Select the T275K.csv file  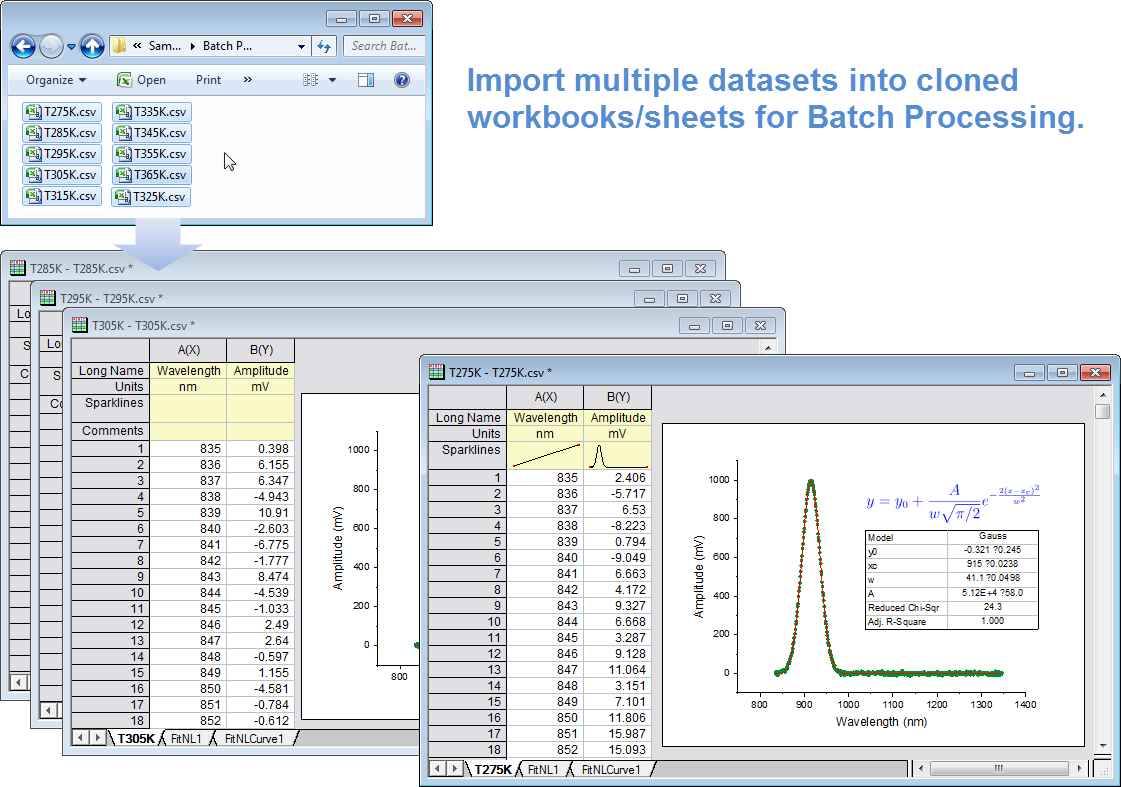[62, 112]
